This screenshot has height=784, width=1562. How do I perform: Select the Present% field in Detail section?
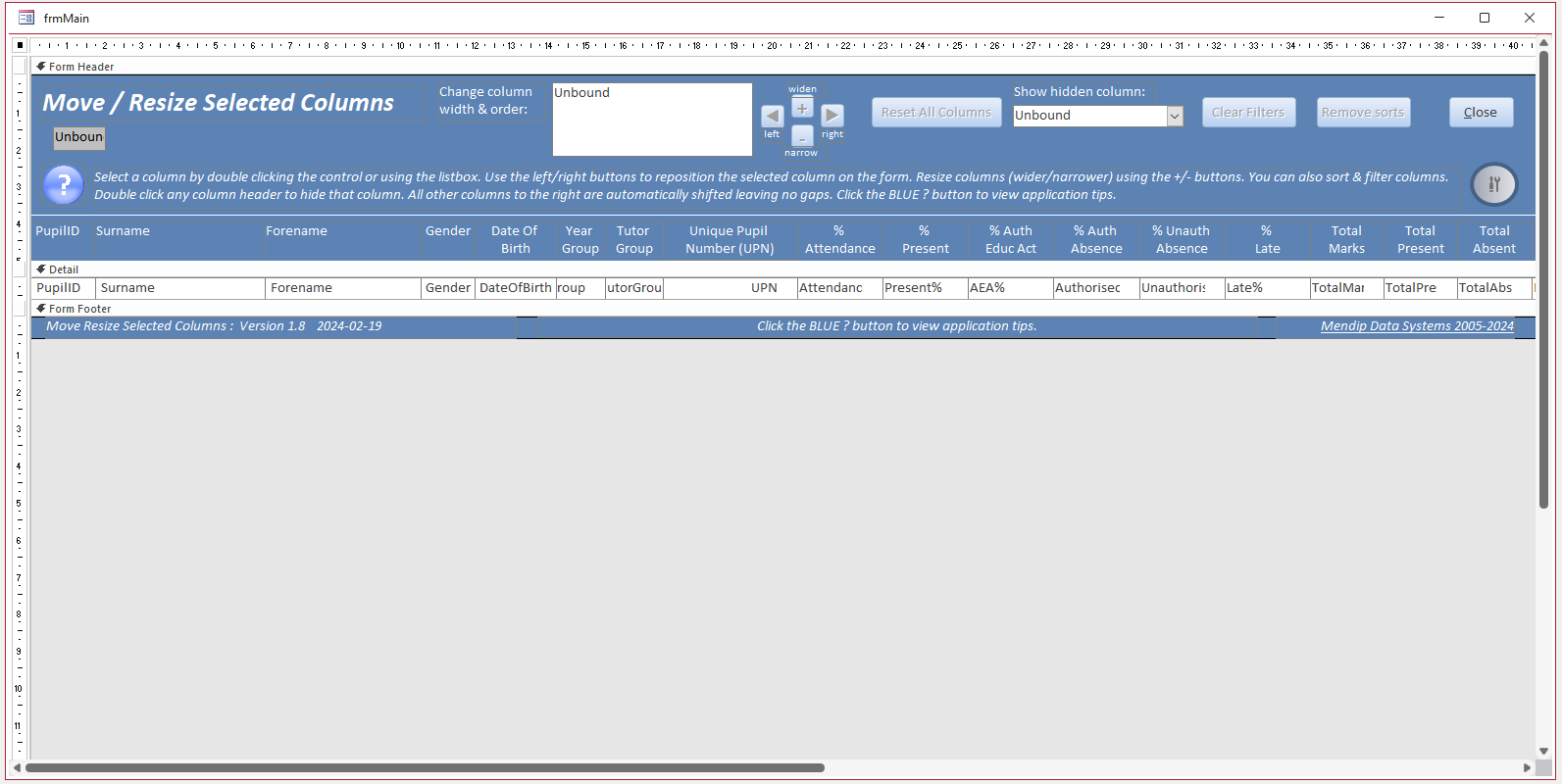(924, 288)
